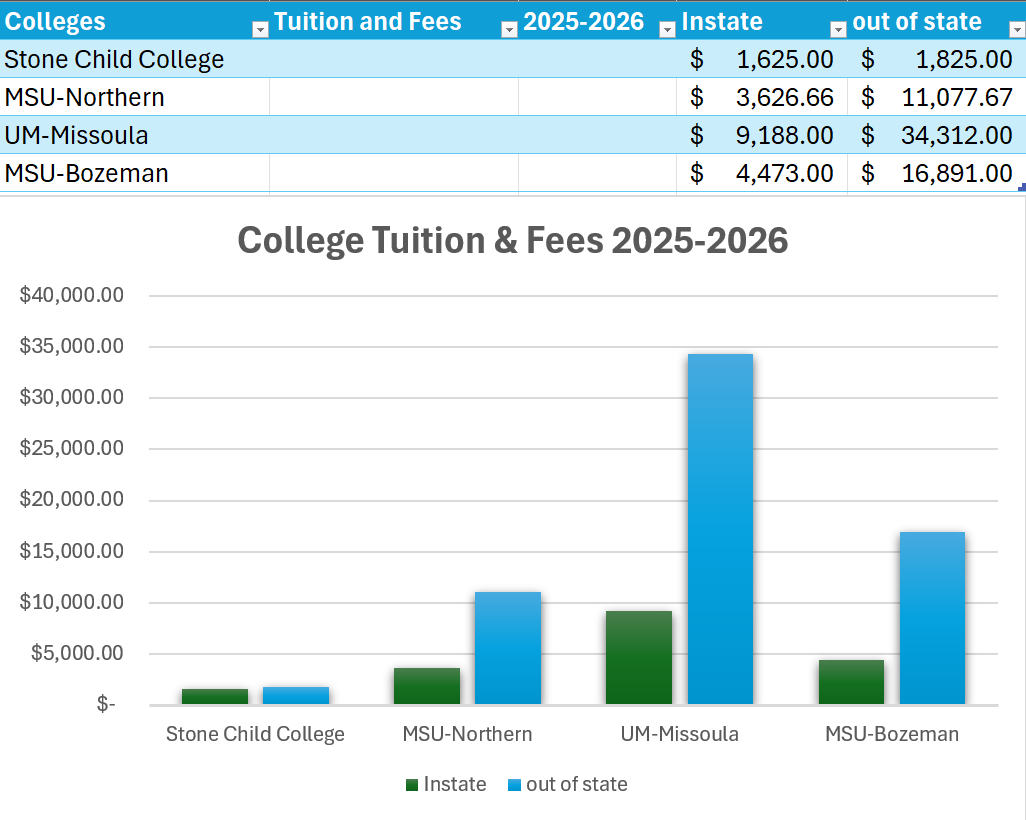Select the Tuition and Fees header text
The height and width of the screenshot is (820, 1026).
coord(368,22)
